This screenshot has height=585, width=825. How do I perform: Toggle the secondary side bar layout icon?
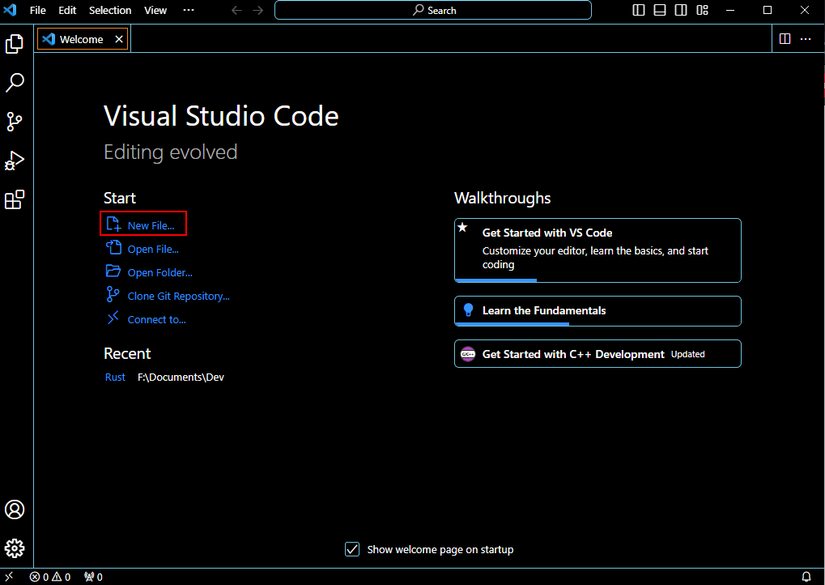tap(681, 10)
